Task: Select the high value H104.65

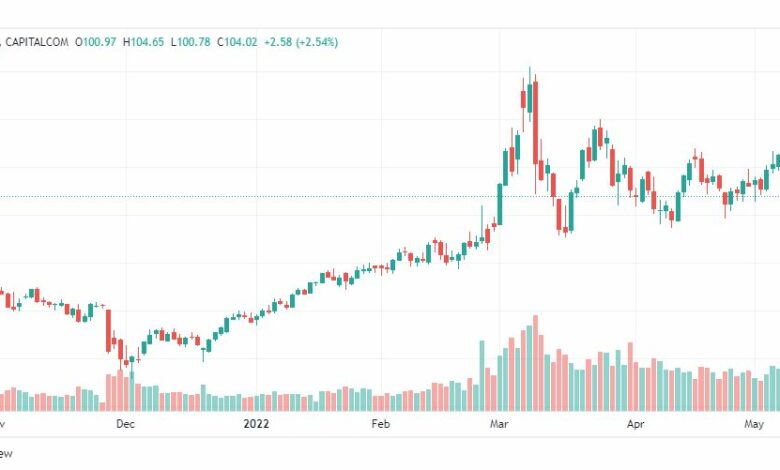Action: pos(143,42)
